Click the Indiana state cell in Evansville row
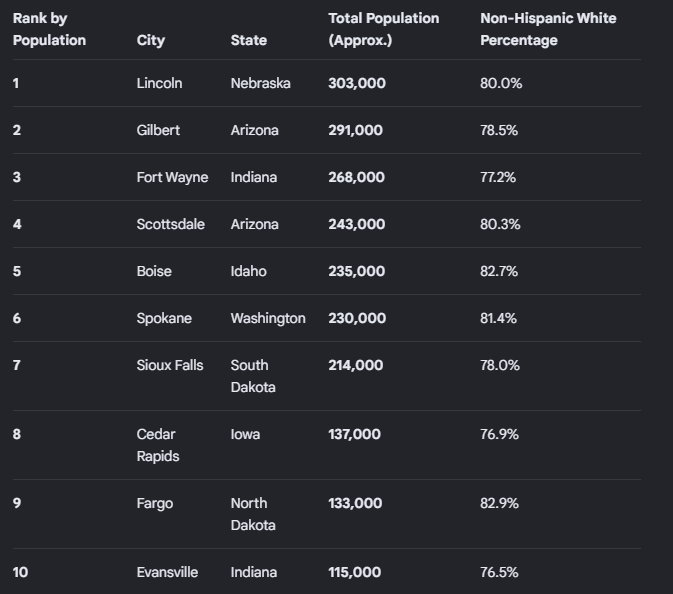Viewport: 673px width, 594px height. [254, 572]
